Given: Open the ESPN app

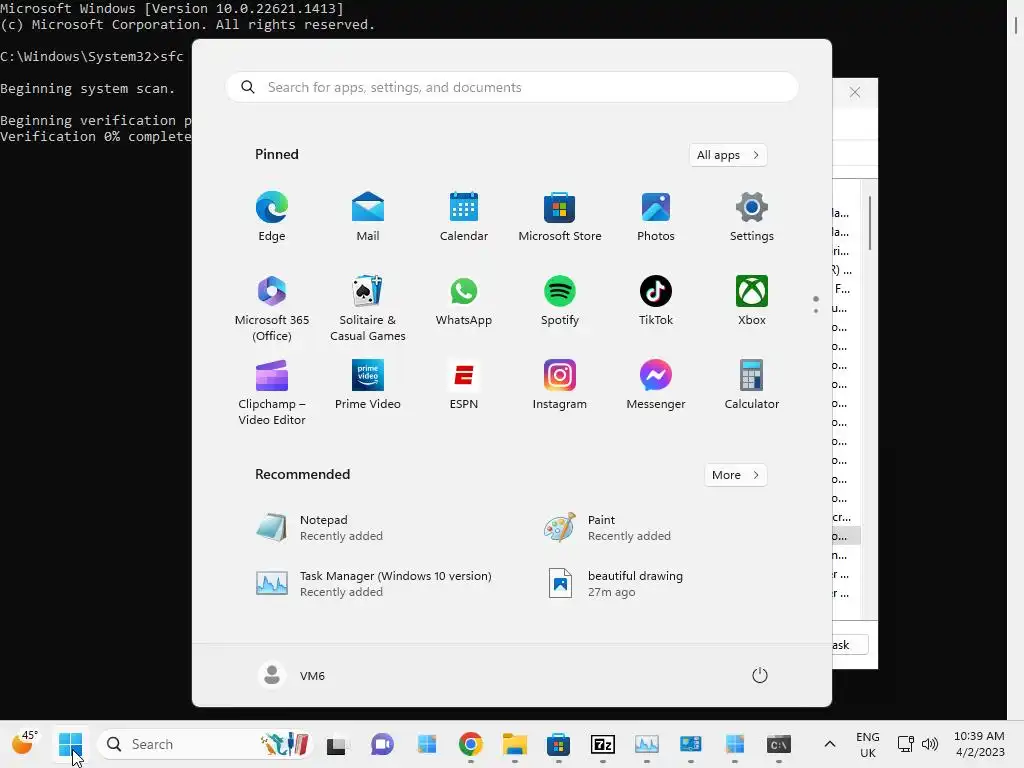Looking at the screenshot, I should 464,385.
